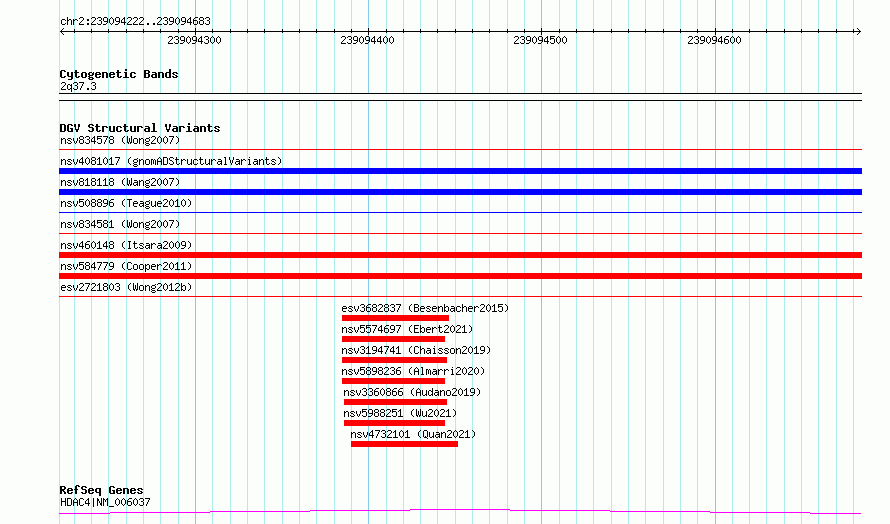Screen dimensions: 890x524
Task: Click the red bar under nsv5898236
Action: (393, 381)
